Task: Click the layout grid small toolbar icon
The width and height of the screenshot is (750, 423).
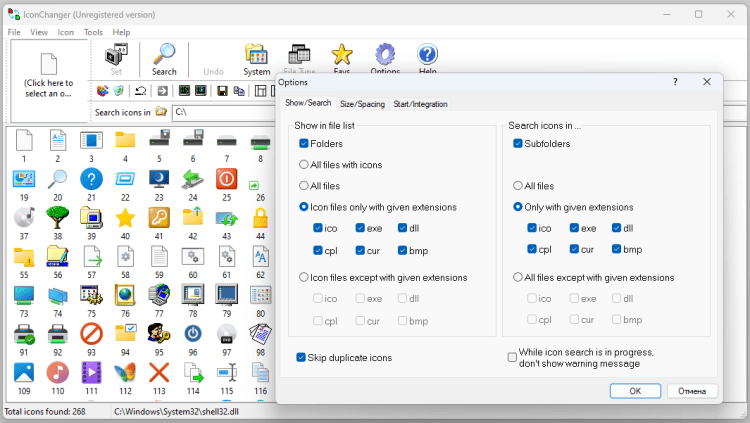Action: (260, 90)
